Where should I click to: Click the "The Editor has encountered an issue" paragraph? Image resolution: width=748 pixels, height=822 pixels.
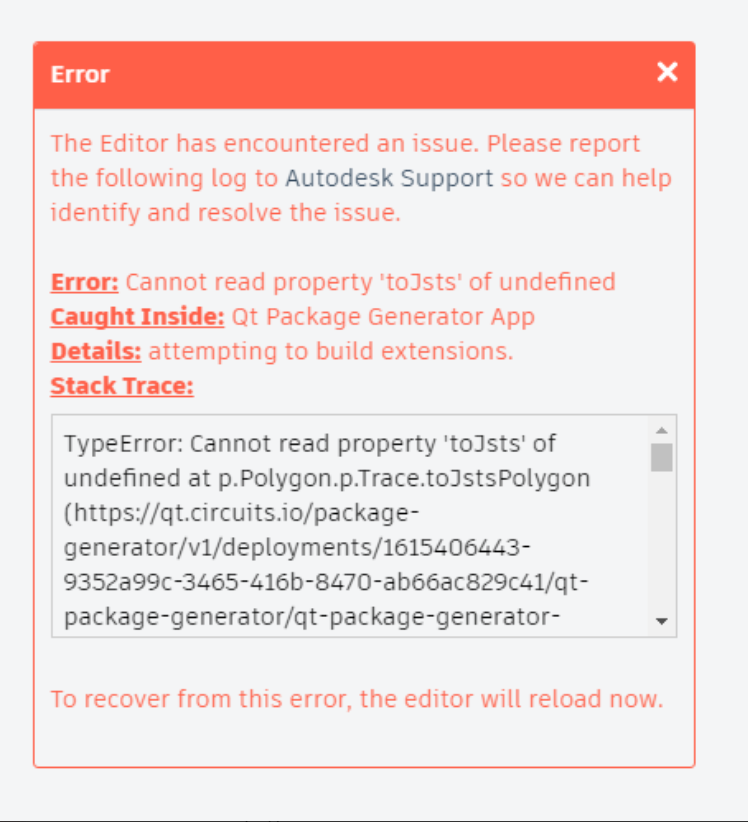click(x=346, y=144)
